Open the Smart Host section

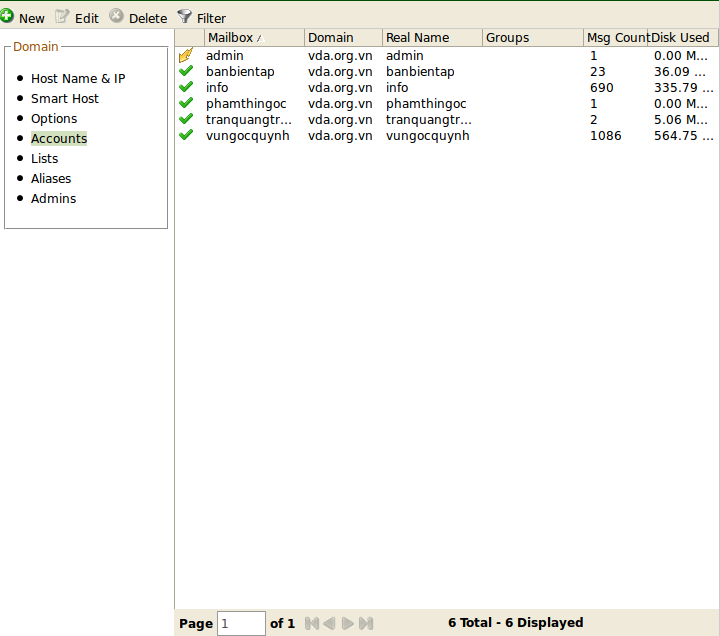coord(65,99)
